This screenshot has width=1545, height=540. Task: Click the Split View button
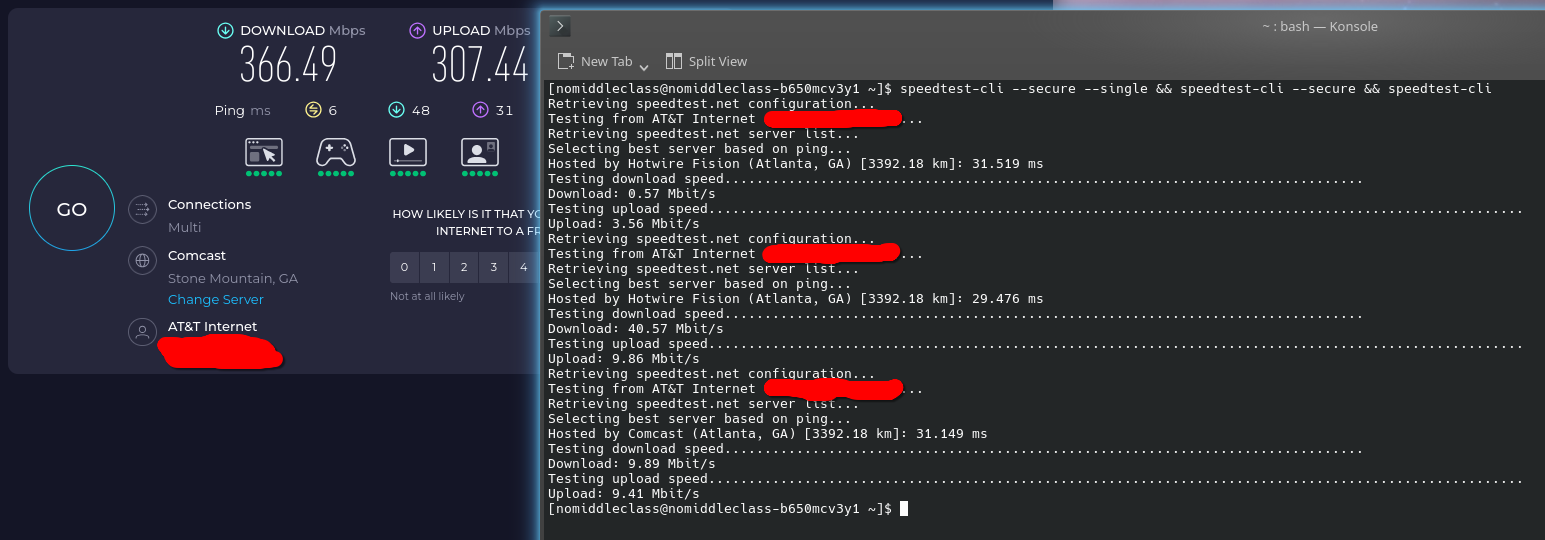point(706,61)
